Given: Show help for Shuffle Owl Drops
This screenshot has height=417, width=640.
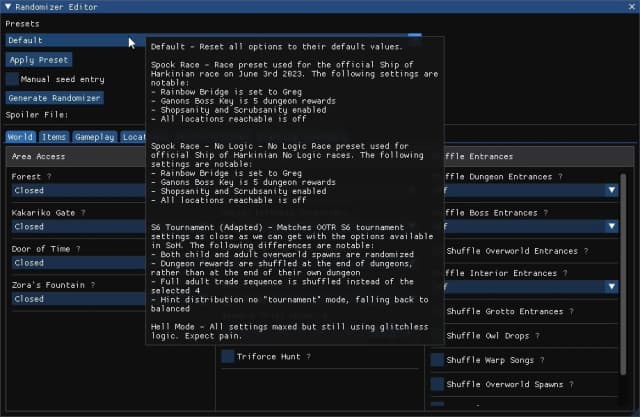Looking at the screenshot, I should [x=538, y=336].
